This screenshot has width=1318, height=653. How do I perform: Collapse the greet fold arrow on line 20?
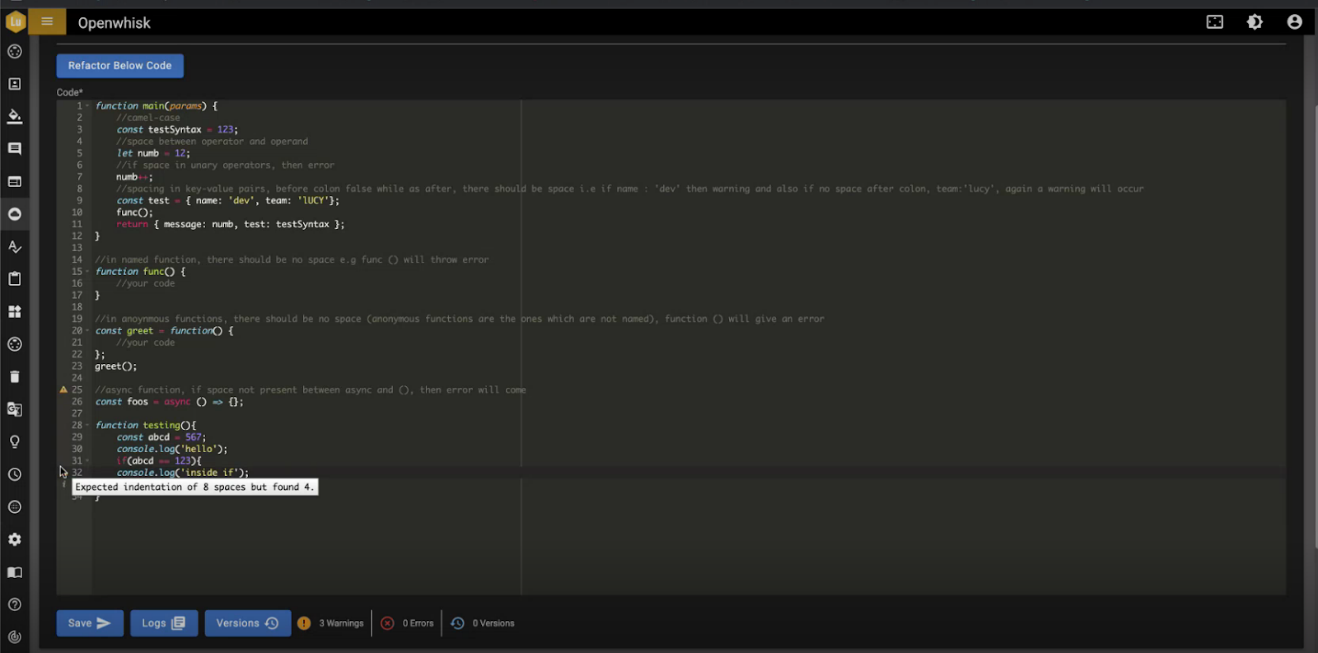pyautogui.click(x=88, y=331)
